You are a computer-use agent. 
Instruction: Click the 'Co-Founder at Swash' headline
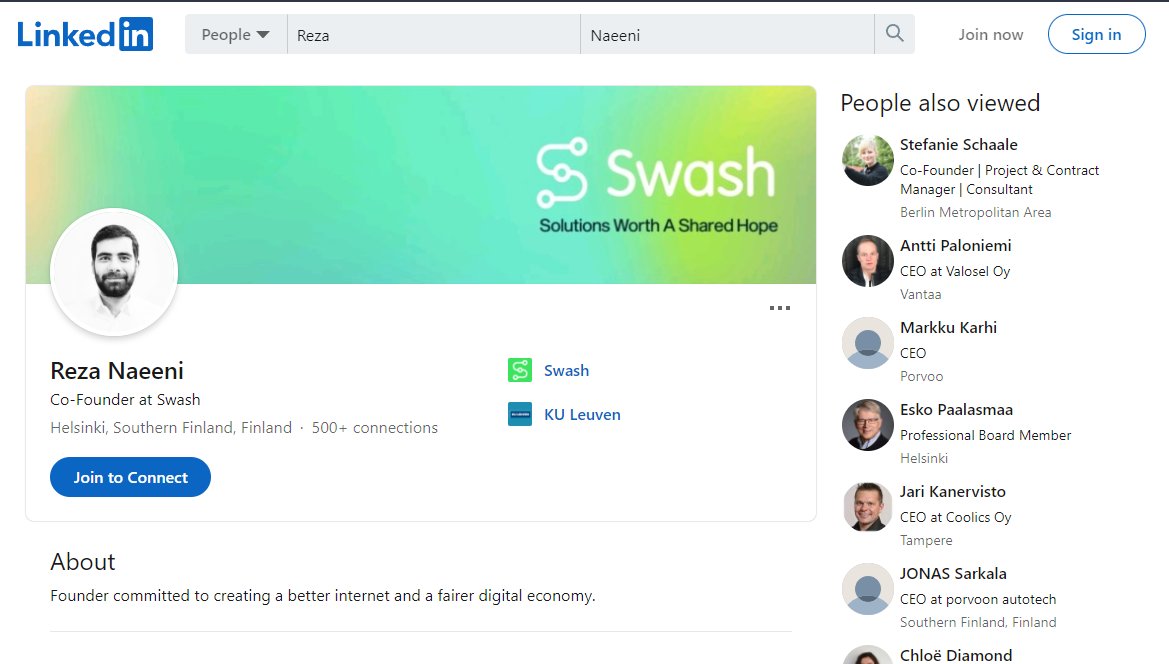pos(125,399)
